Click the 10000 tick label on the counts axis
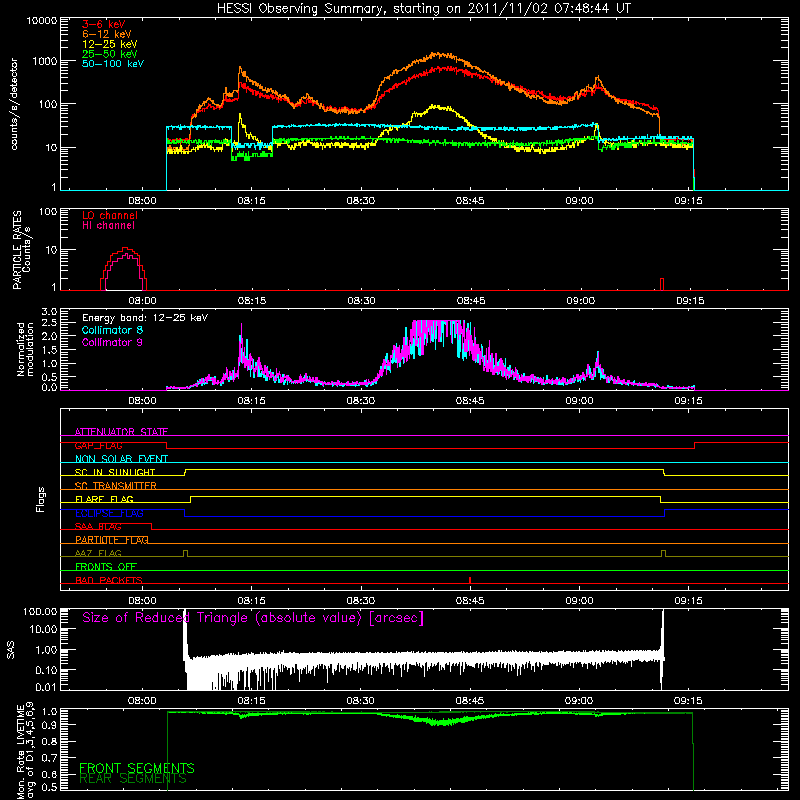 (42, 21)
